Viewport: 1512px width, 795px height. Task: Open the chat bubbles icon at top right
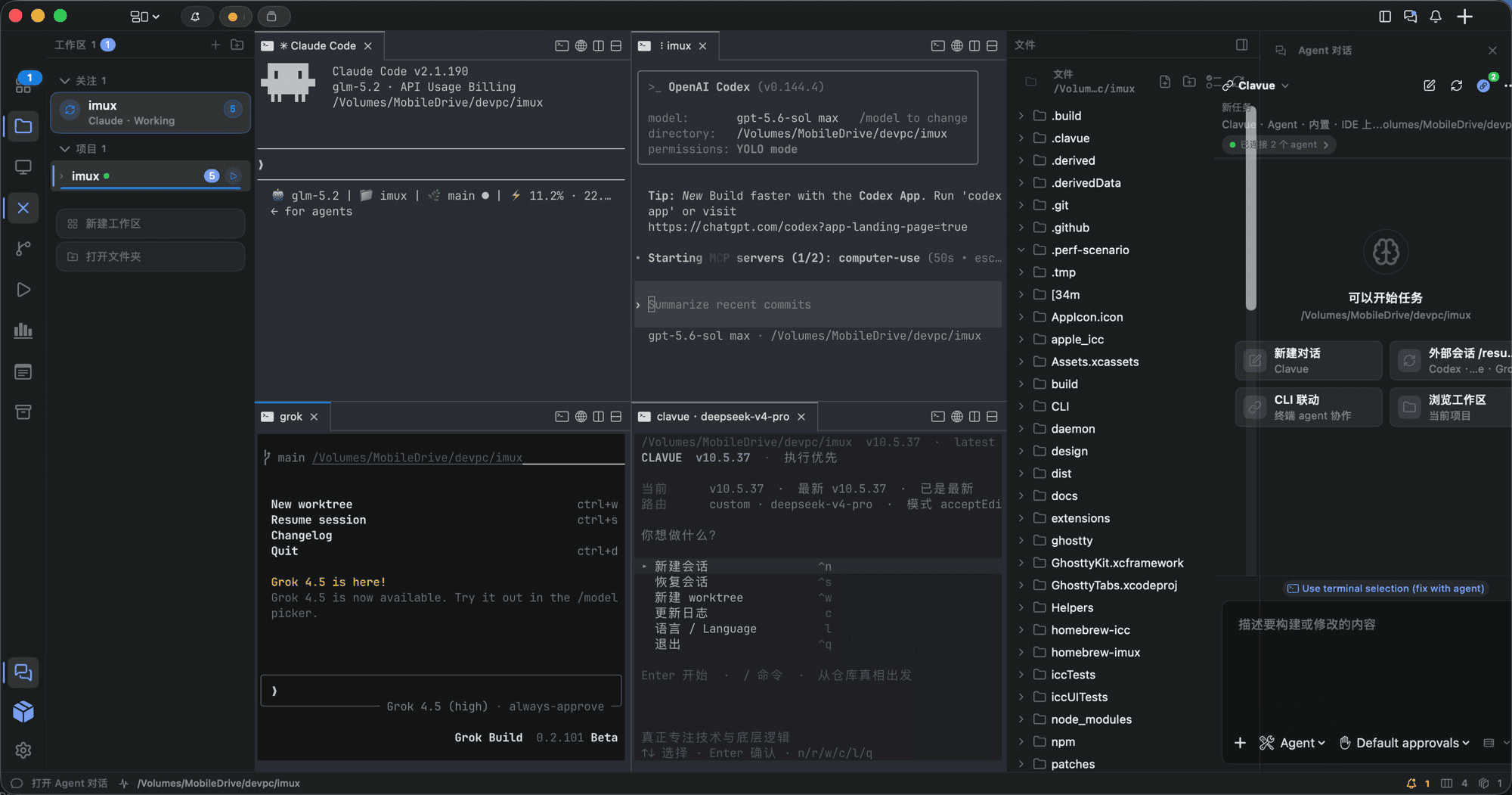click(1410, 16)
